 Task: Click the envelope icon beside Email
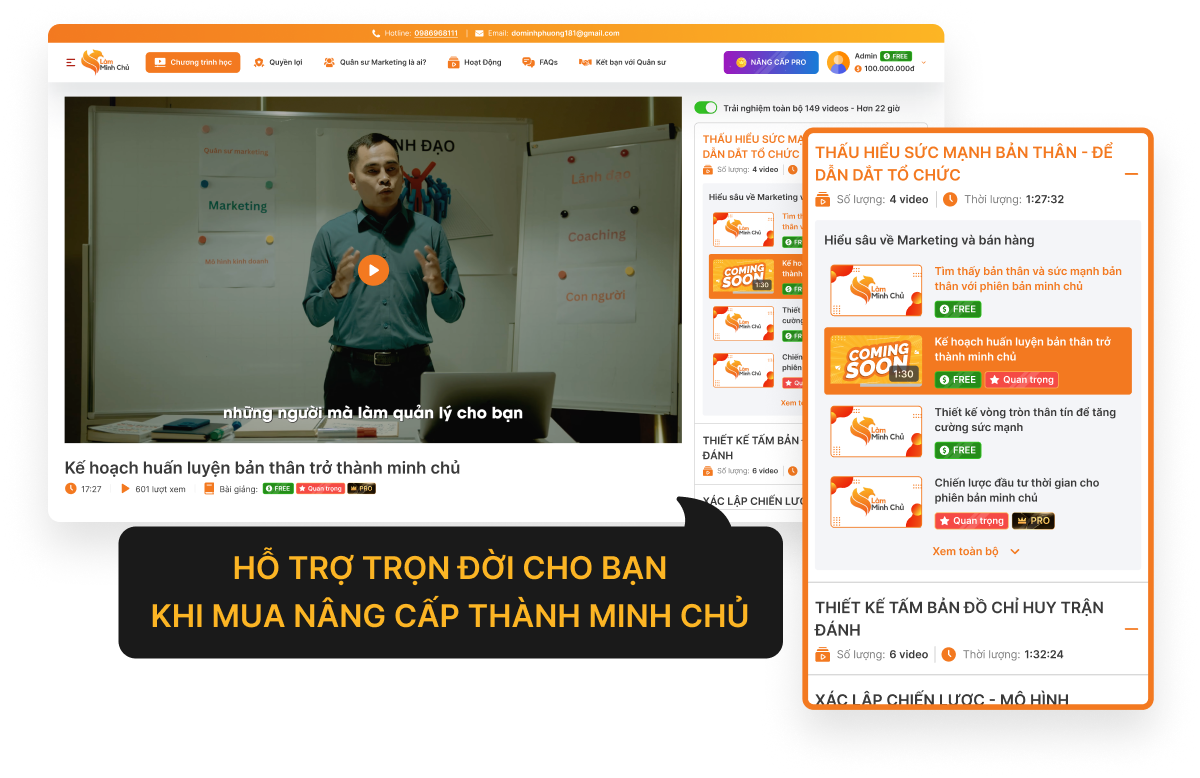tap(479, 33)
